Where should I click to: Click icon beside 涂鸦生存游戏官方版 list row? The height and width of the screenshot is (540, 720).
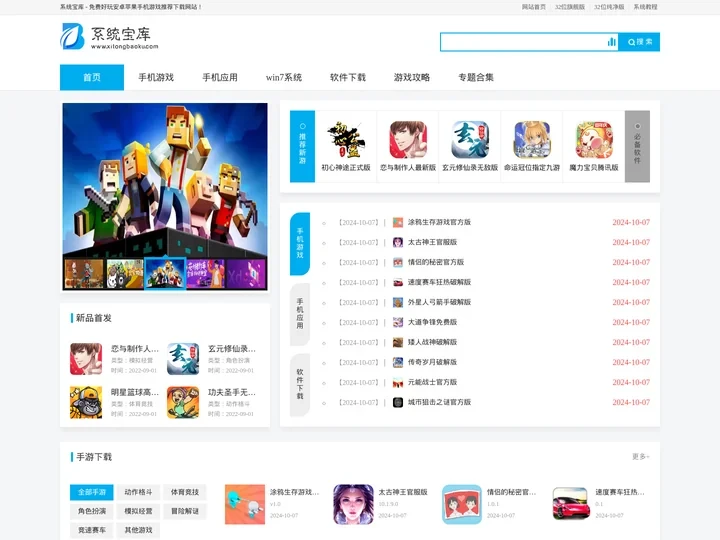pyautogui.click(x=398, y=222)
